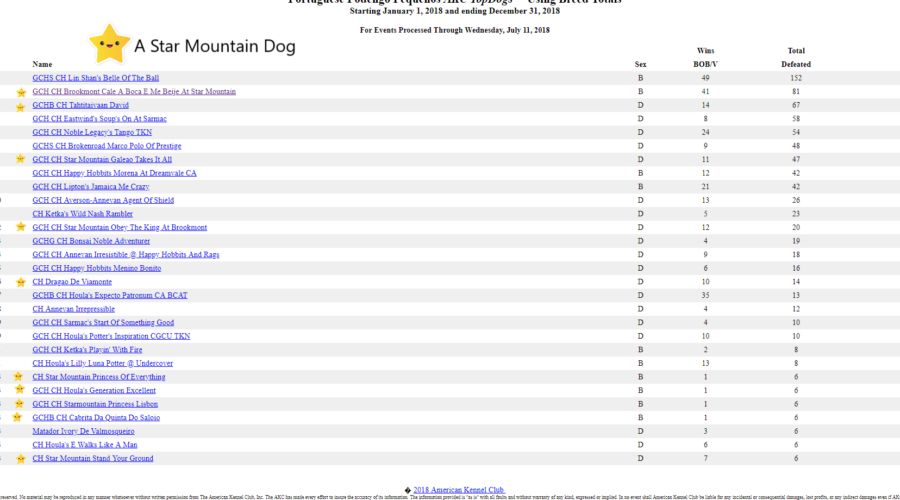Select wins value 35 in Expecto Patronum row
Image resolution: width=900 pixels, height=500 pixels.
(x=705, y=296)
